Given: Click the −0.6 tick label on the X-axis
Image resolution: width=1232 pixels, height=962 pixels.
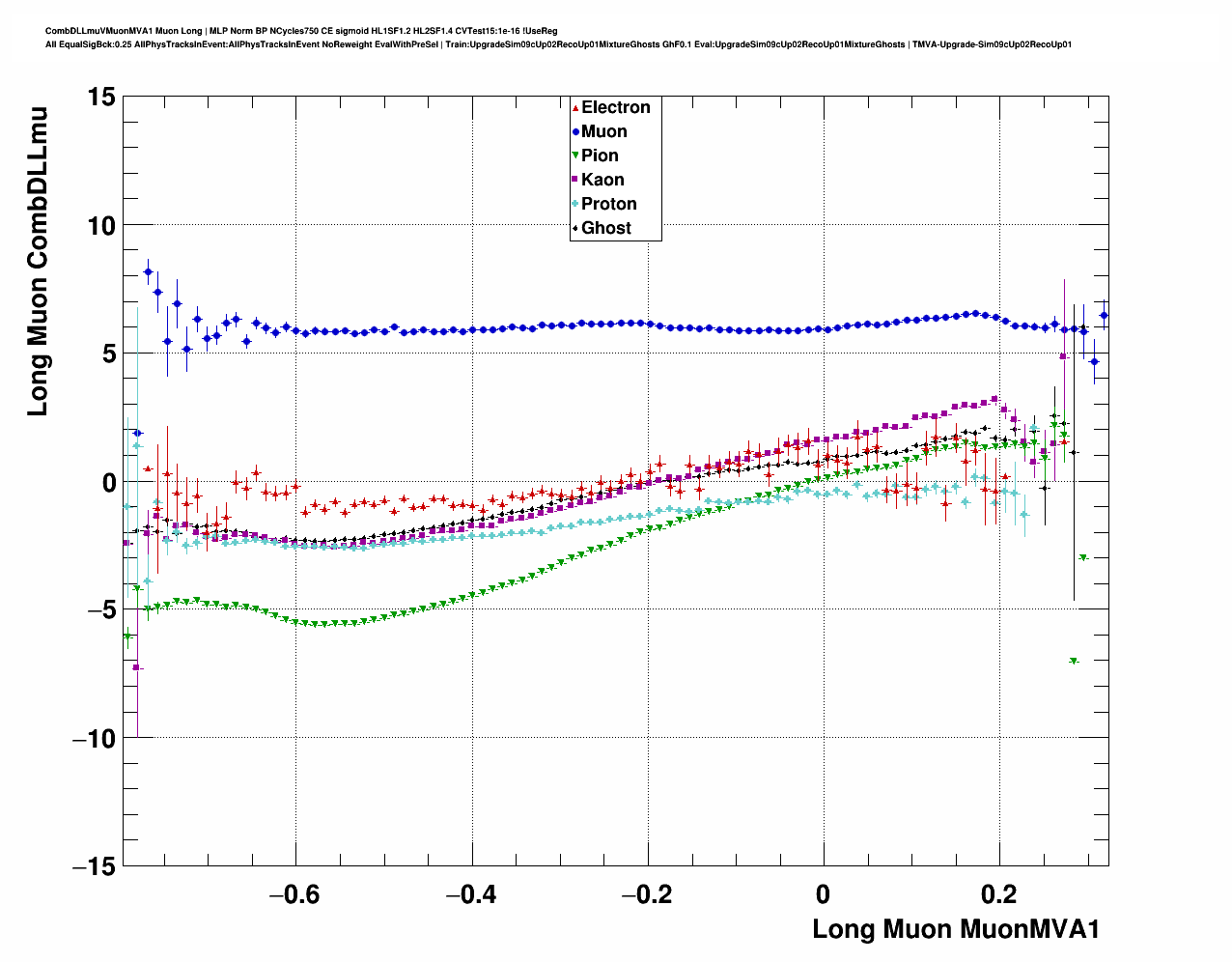Looking at the screenshot, I should point(294,894).
